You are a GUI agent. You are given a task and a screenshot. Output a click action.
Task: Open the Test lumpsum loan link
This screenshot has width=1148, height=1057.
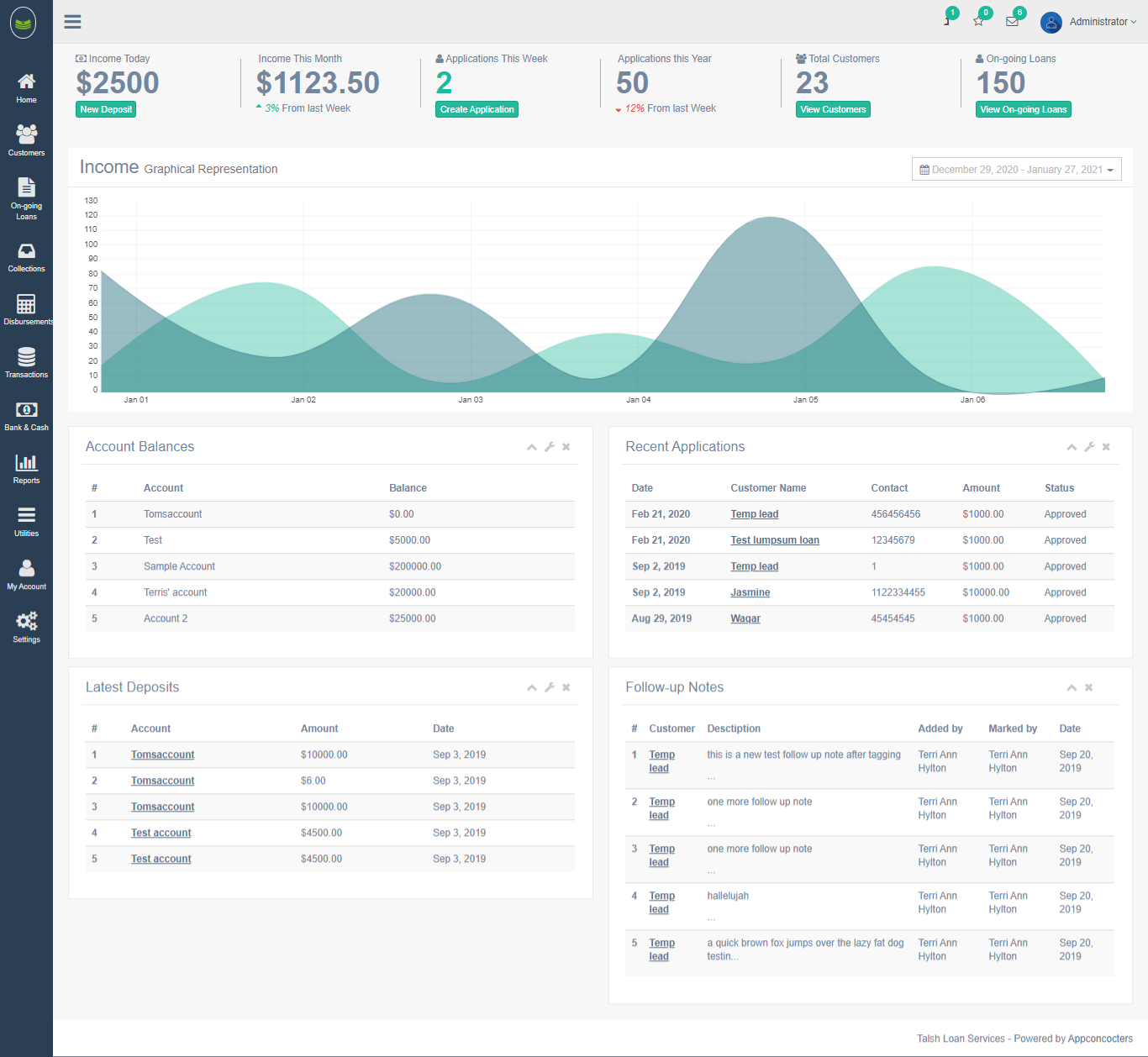tap(774, 540)
